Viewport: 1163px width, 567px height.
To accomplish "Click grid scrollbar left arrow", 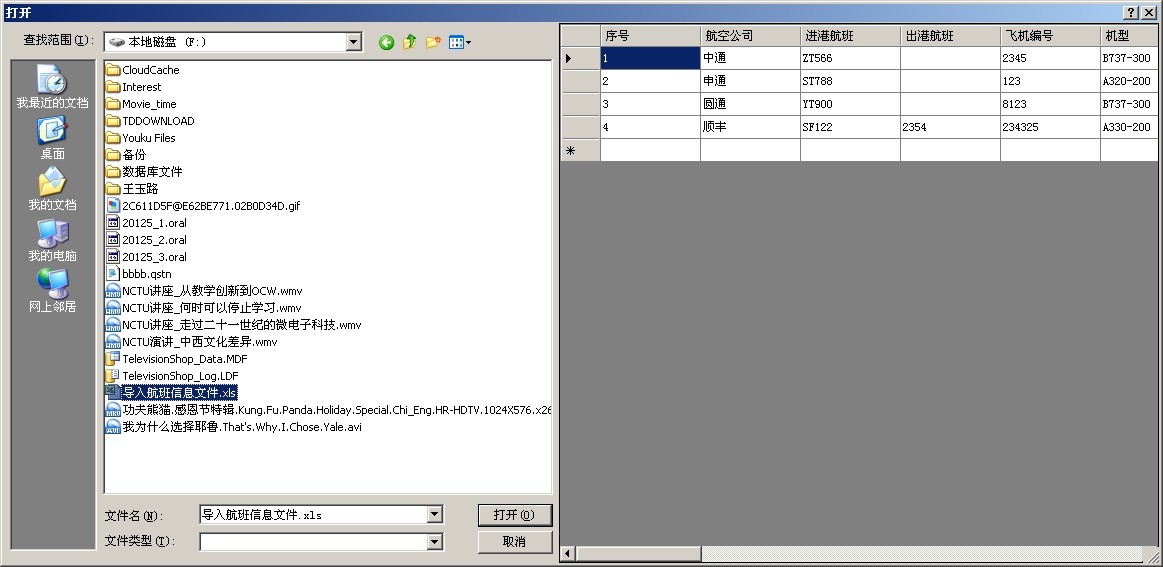I will pyautogui.click(x=569, y=554).
